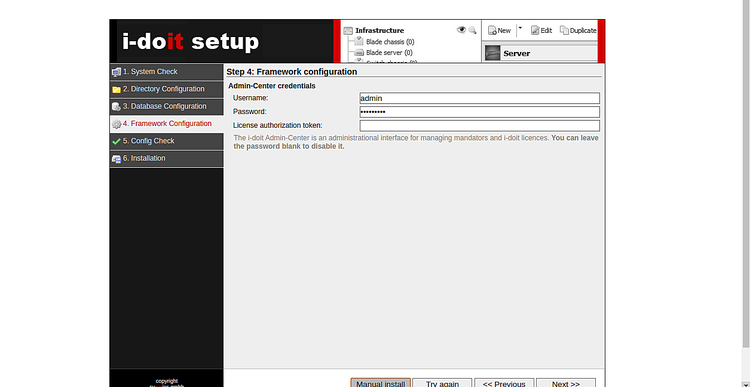Click the Directory Configuration folder icon

[116, 89]
